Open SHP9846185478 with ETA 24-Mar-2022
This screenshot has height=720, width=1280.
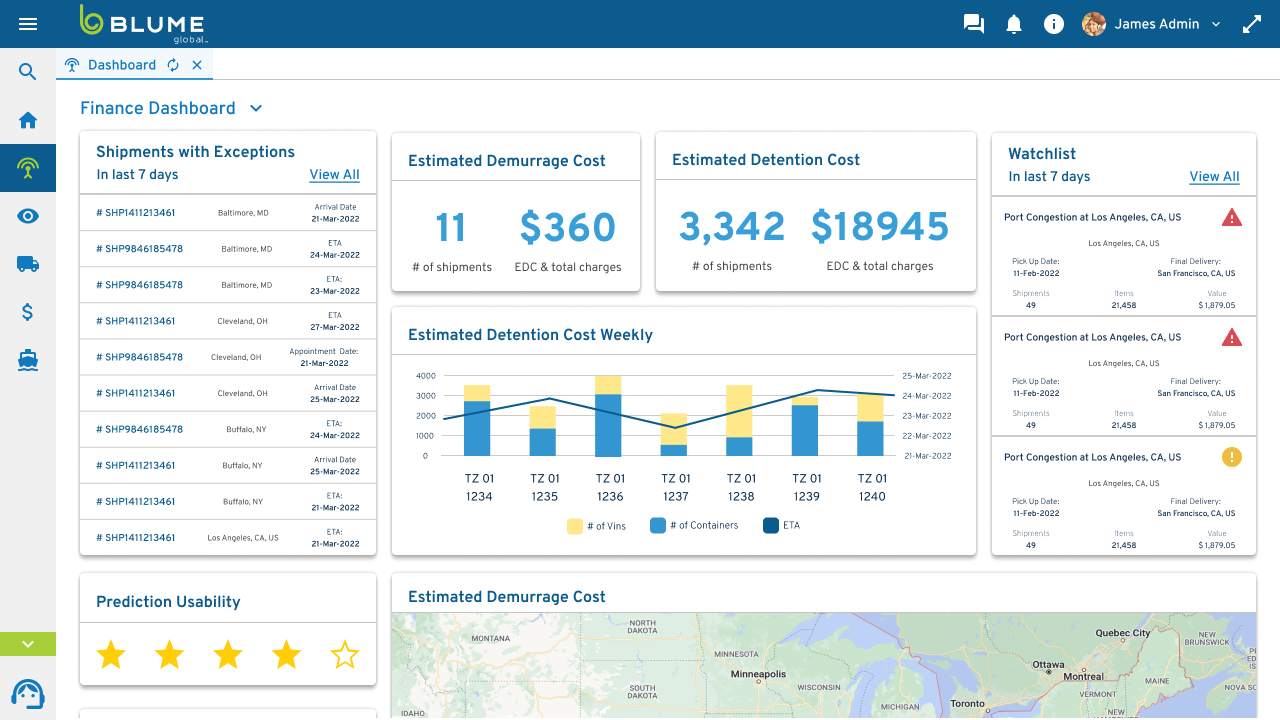[x=228, y=249]
